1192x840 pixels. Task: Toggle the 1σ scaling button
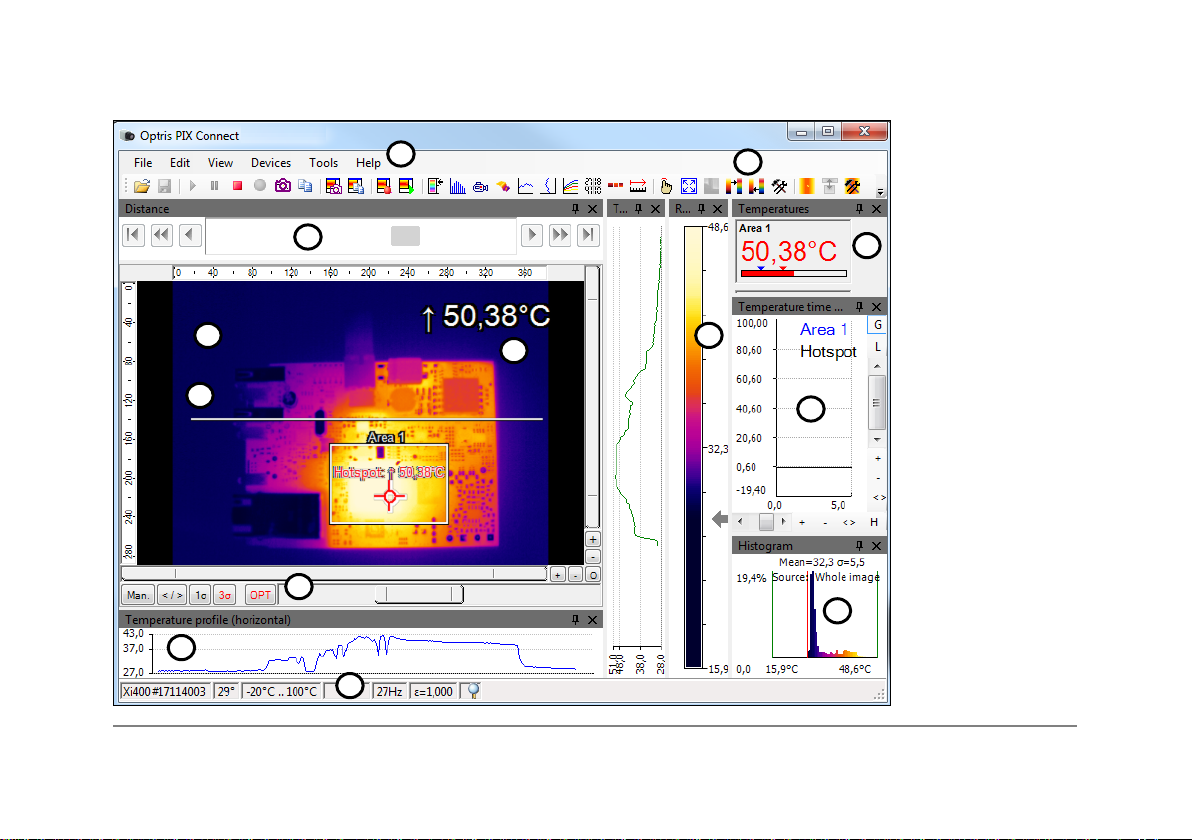click(200, 595)
